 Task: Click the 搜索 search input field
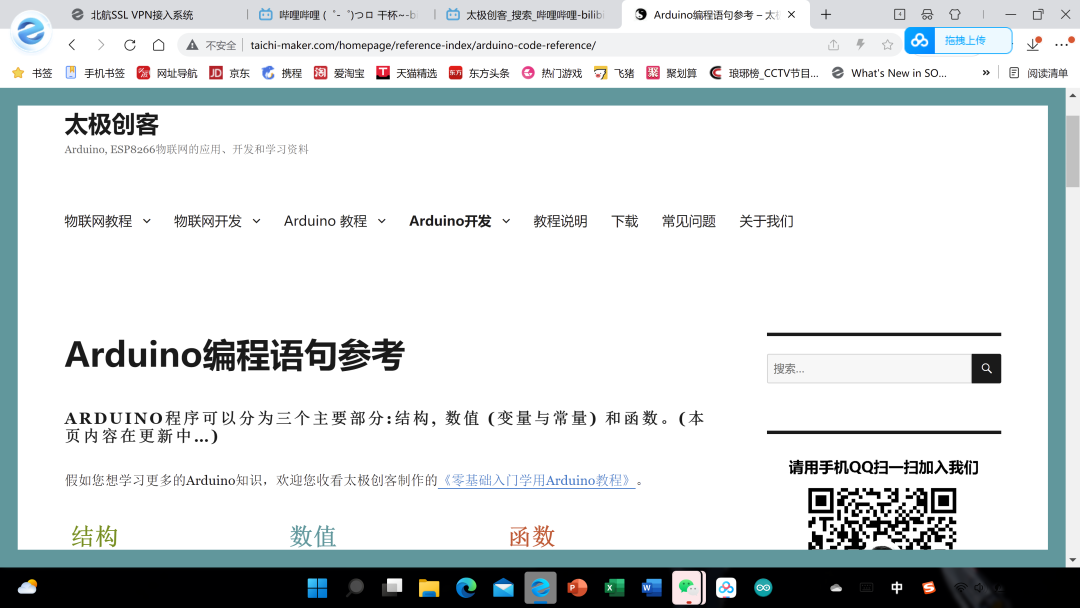point(869,368)
